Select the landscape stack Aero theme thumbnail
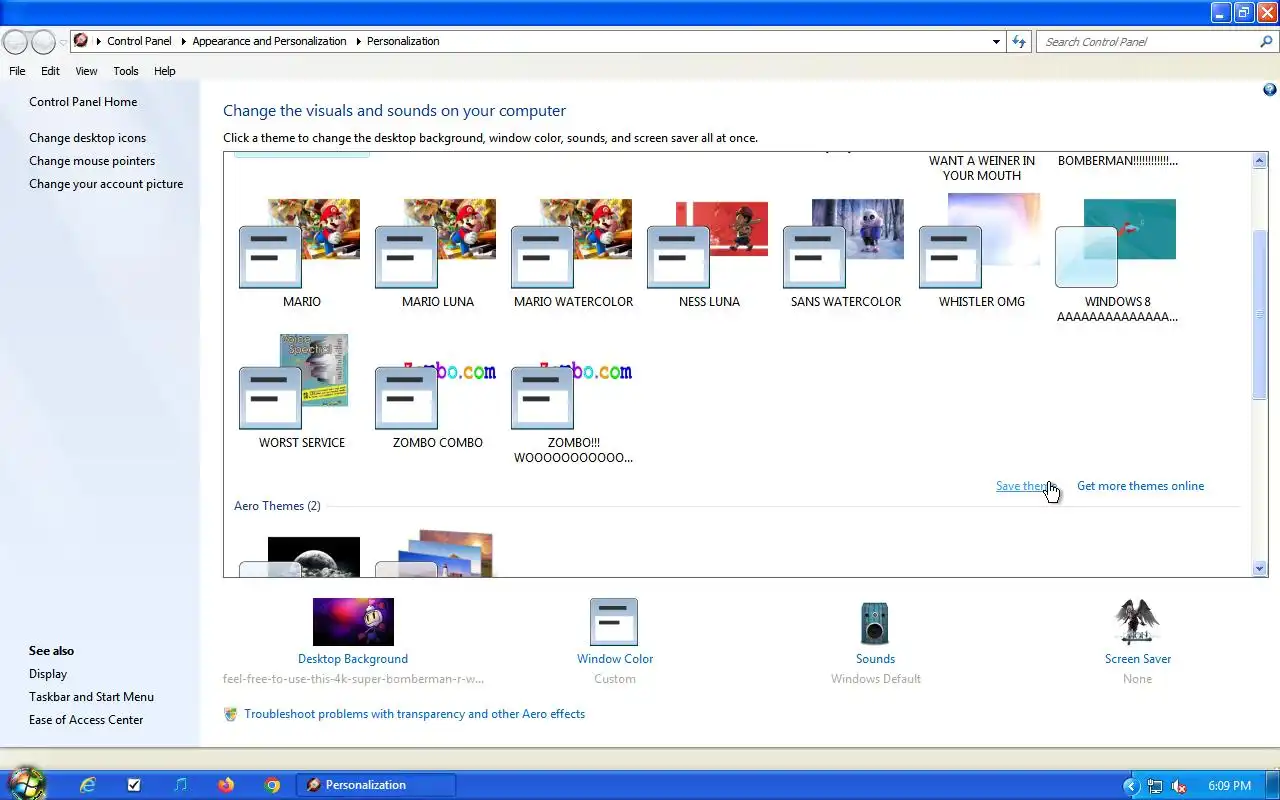 (x=436, y=554)
